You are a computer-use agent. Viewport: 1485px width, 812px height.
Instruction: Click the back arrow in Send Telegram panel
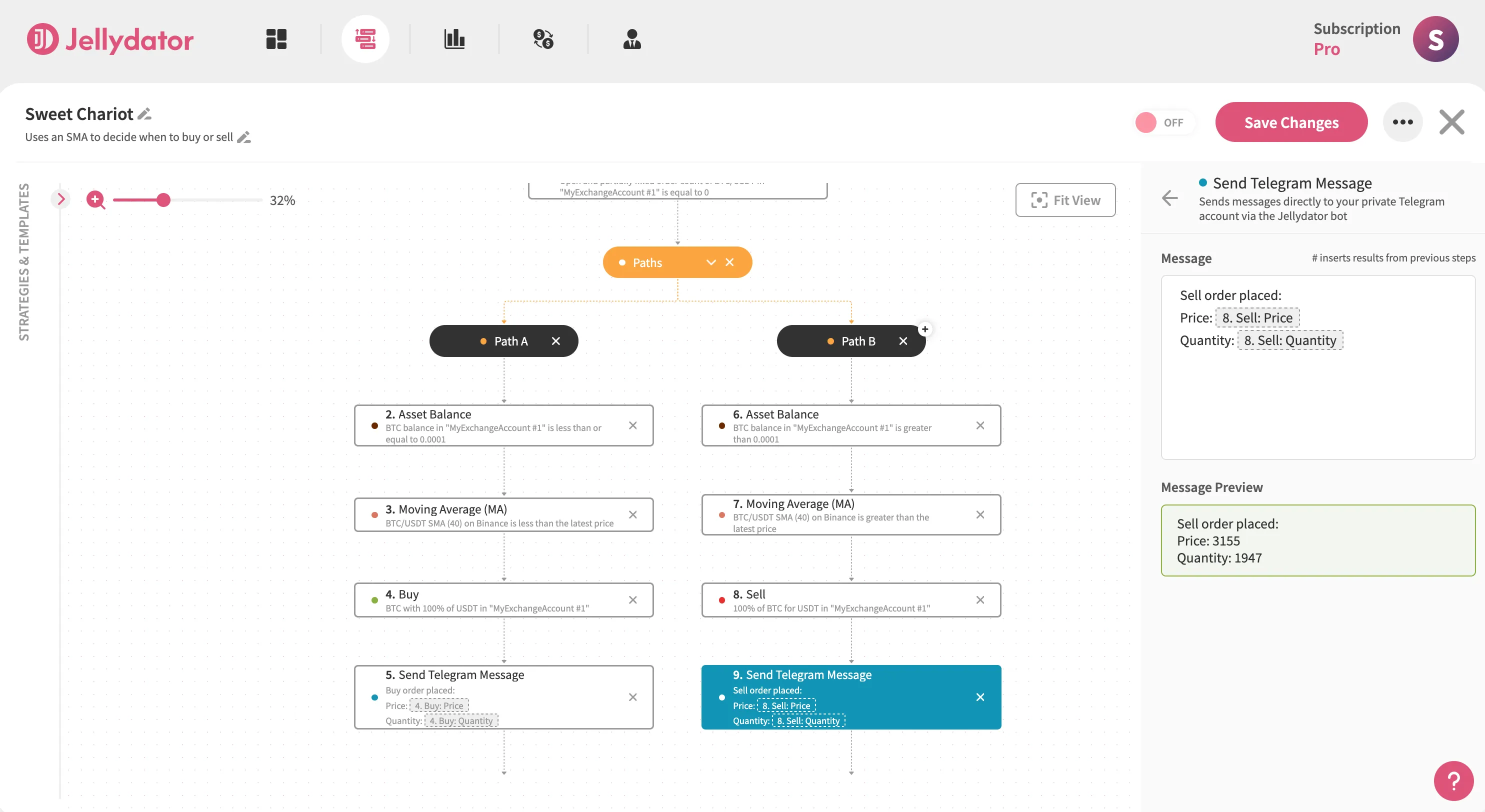pos(1169,198)
